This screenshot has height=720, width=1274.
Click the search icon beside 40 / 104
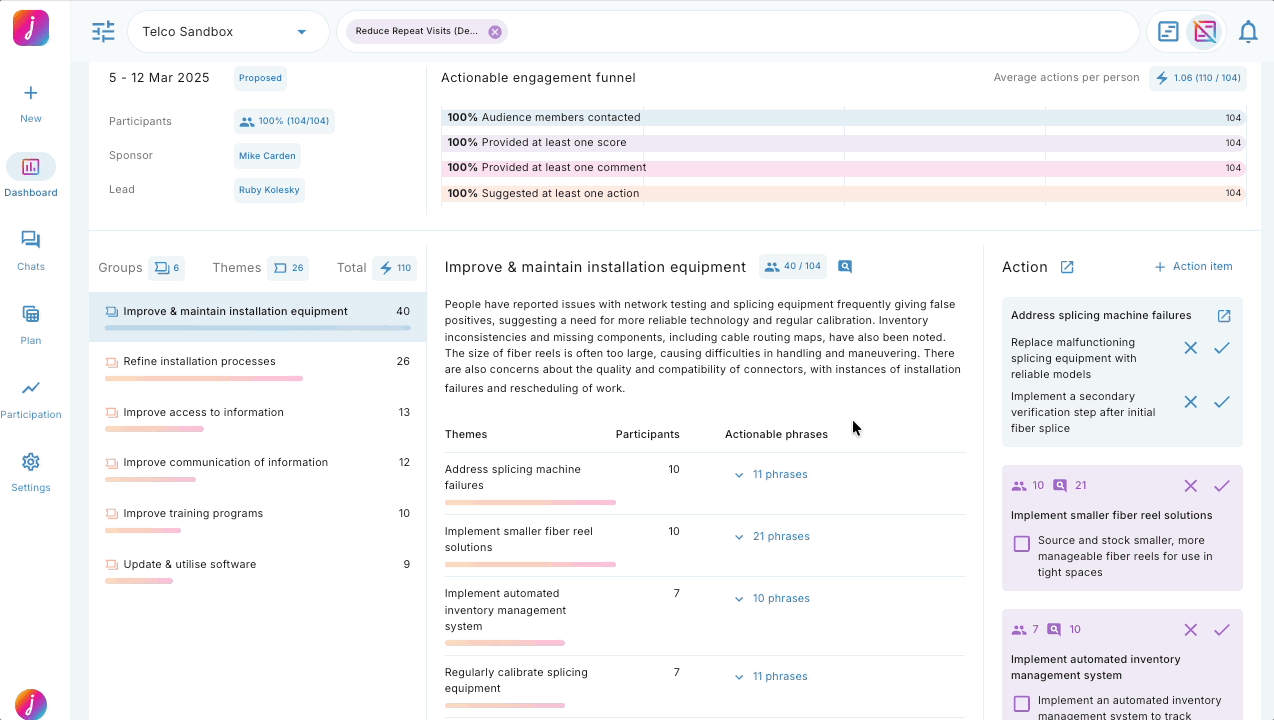pos(845,267)
